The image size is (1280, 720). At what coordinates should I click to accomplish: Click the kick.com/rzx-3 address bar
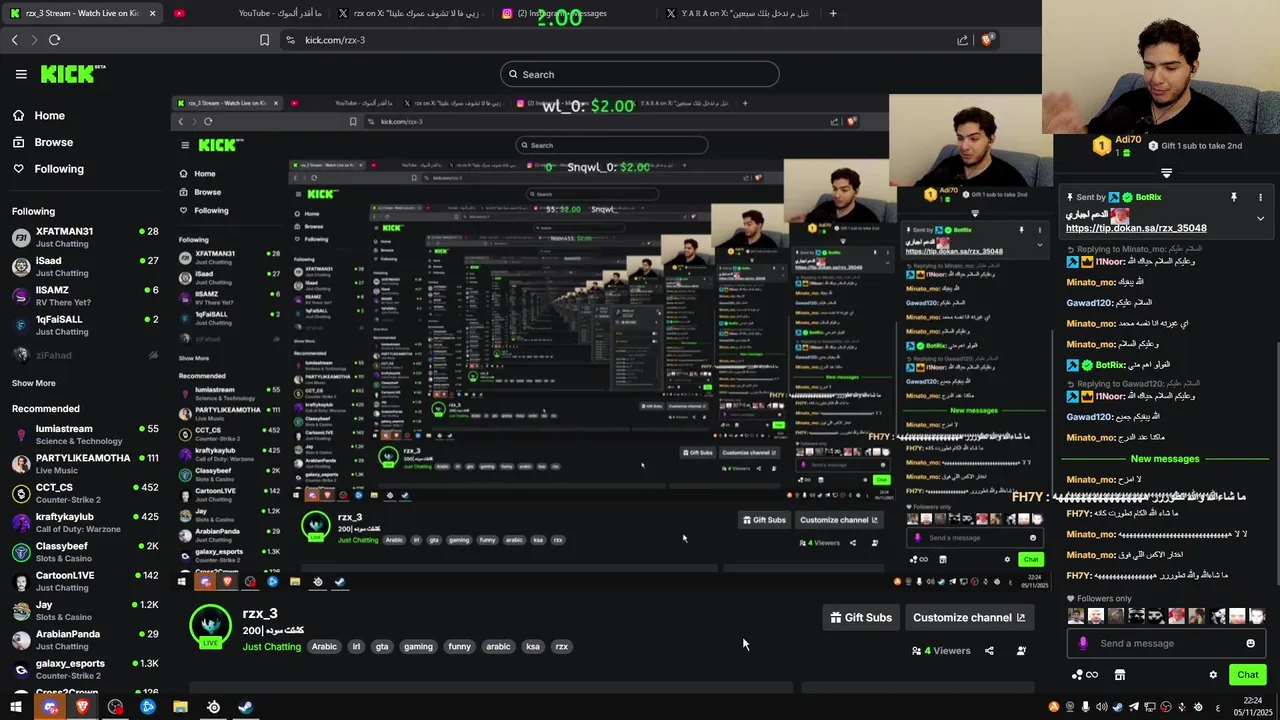[335, 40]
